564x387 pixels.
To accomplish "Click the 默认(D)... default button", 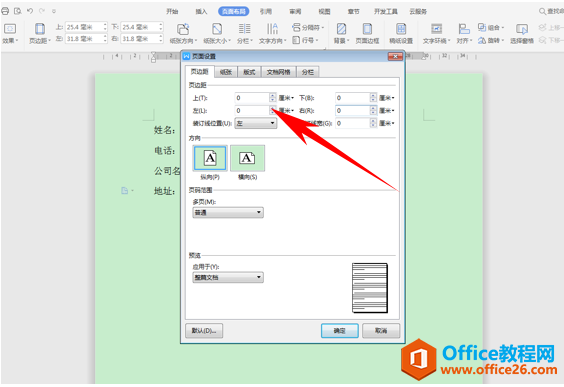I will 204,331.
